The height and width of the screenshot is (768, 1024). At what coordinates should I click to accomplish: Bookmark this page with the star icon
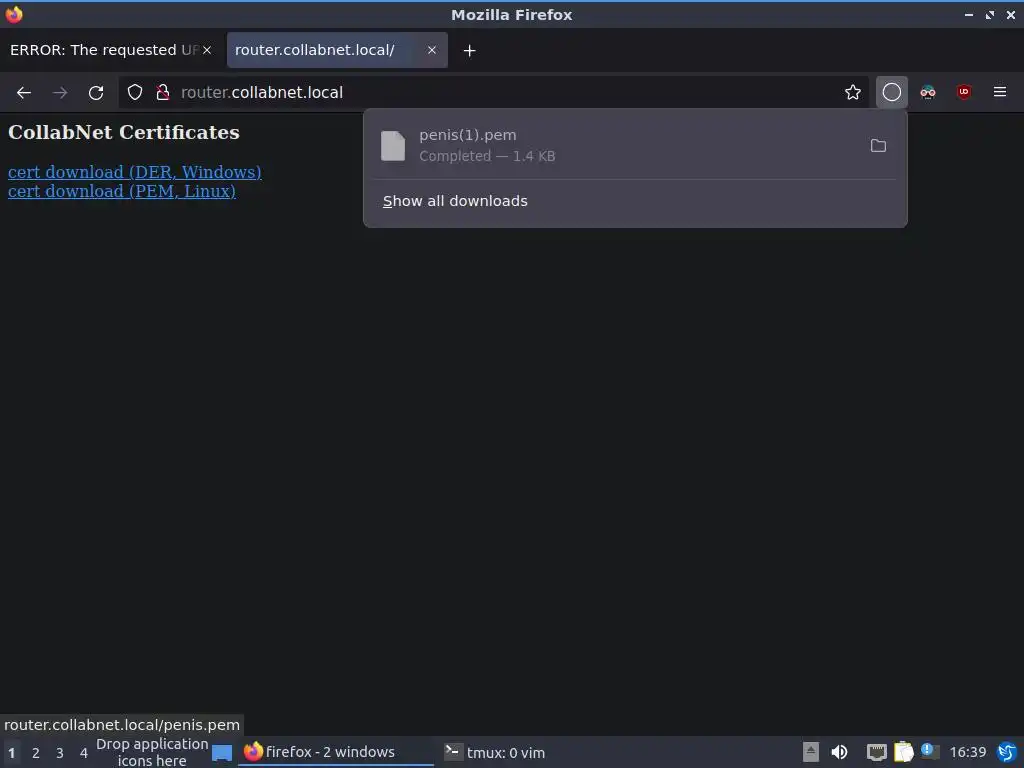[x=852, y=93]
